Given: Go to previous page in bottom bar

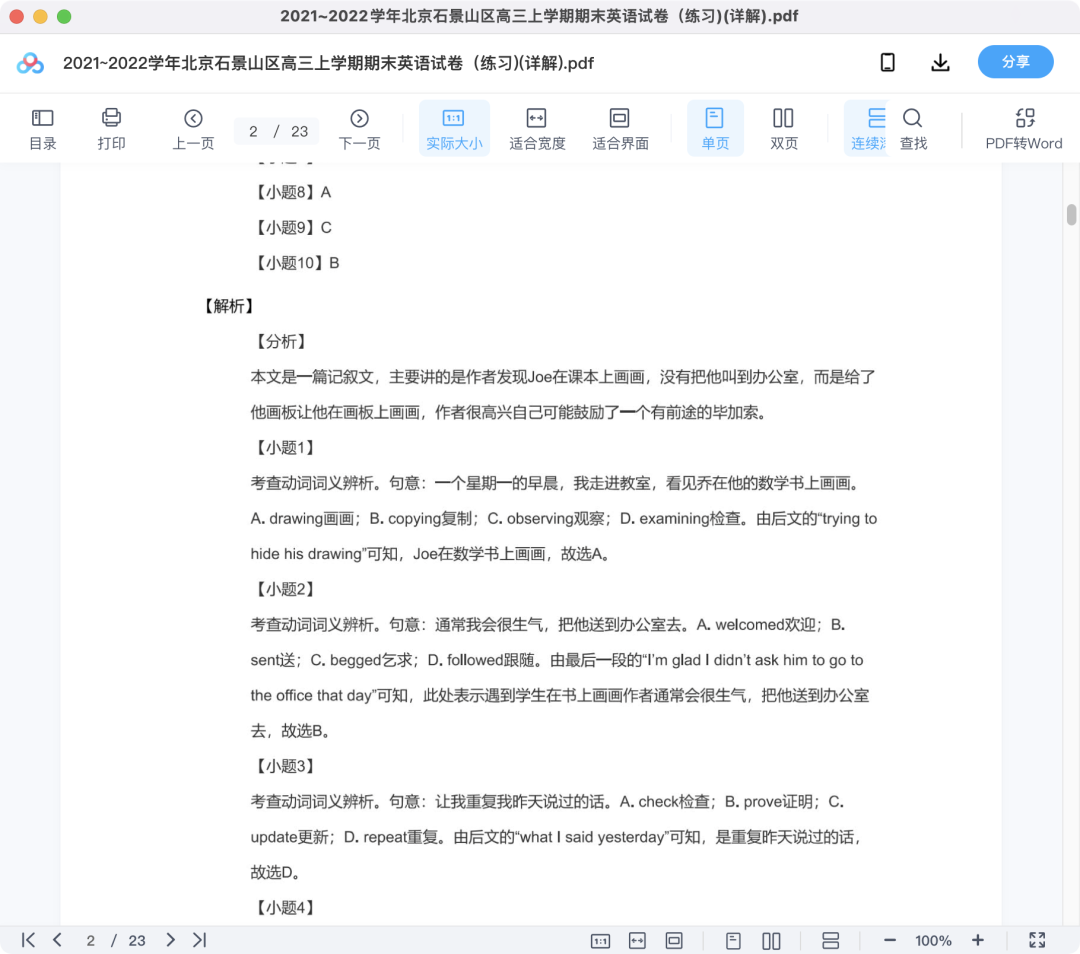Looking at the screenshot, I should coord(57,940).
